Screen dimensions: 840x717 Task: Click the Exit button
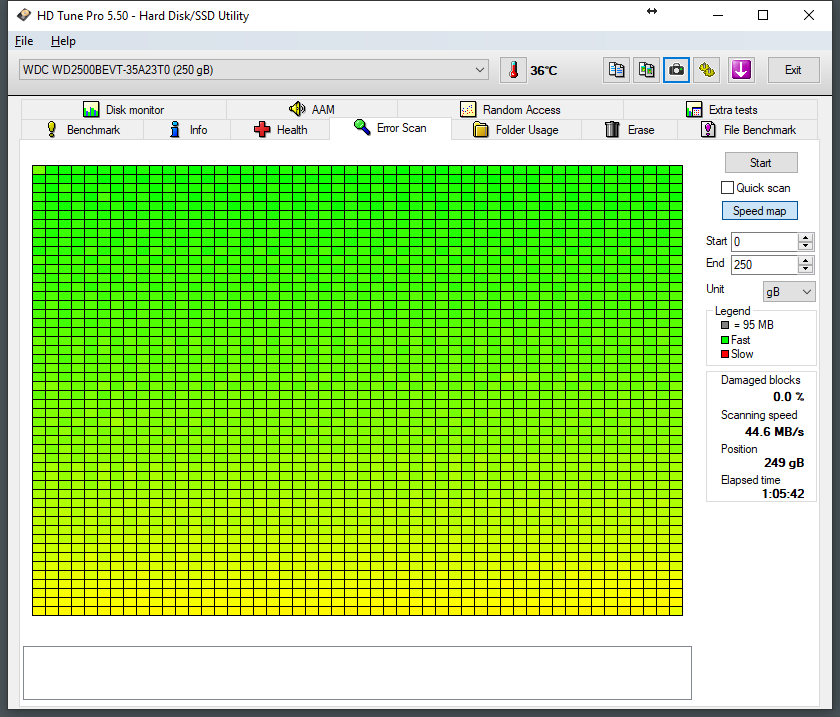coord(792,70)
